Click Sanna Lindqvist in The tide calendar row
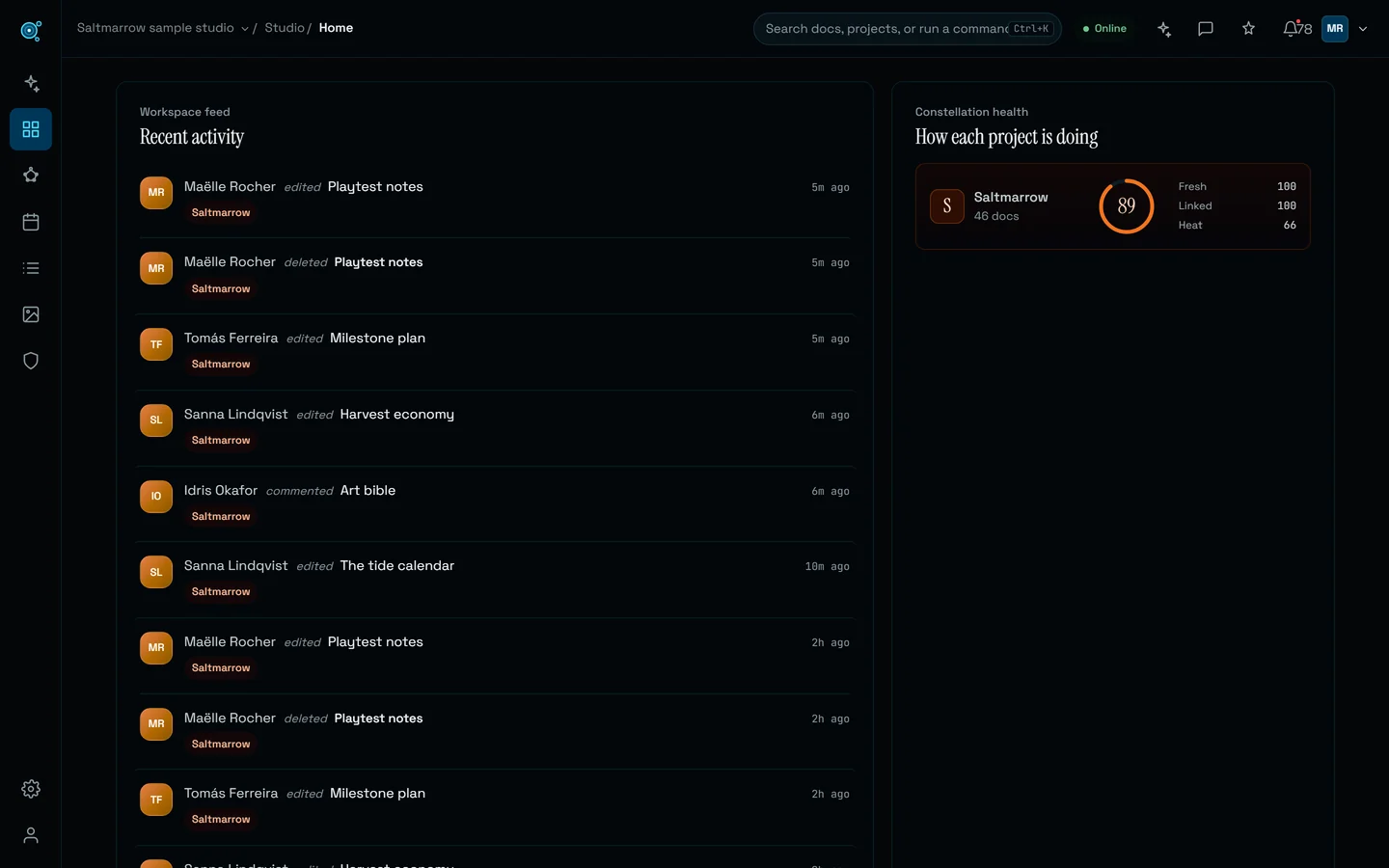The width and height of the screenshot is (1389, 868). tap(235, 566)
